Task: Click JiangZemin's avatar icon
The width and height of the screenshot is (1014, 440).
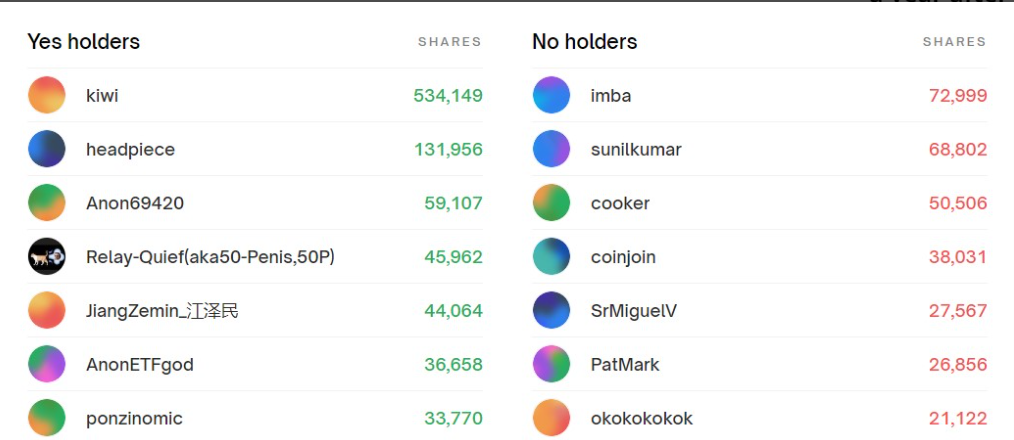Action: (x=47, y=311)
